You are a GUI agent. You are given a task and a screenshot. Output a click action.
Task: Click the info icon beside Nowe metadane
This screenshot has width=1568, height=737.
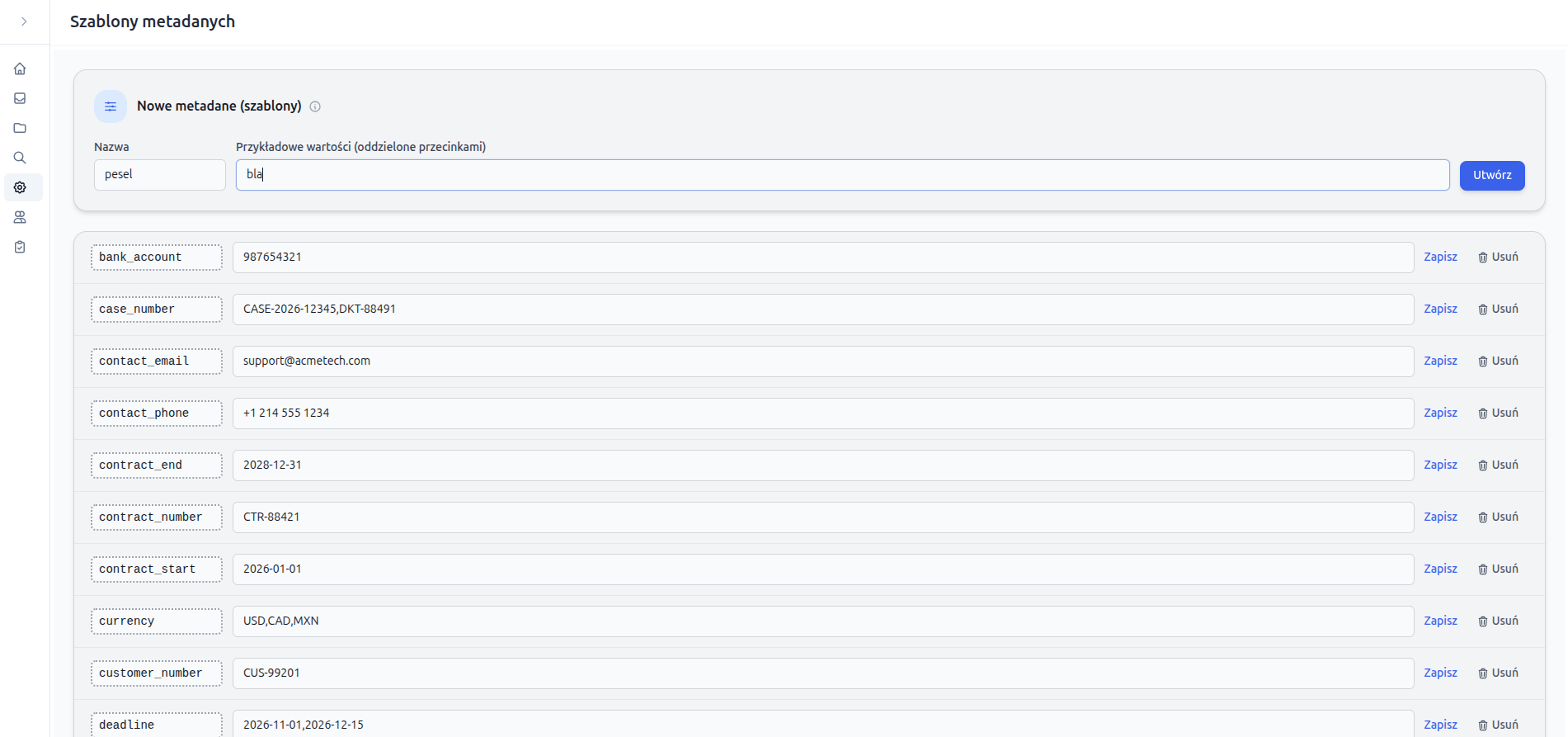315,106
